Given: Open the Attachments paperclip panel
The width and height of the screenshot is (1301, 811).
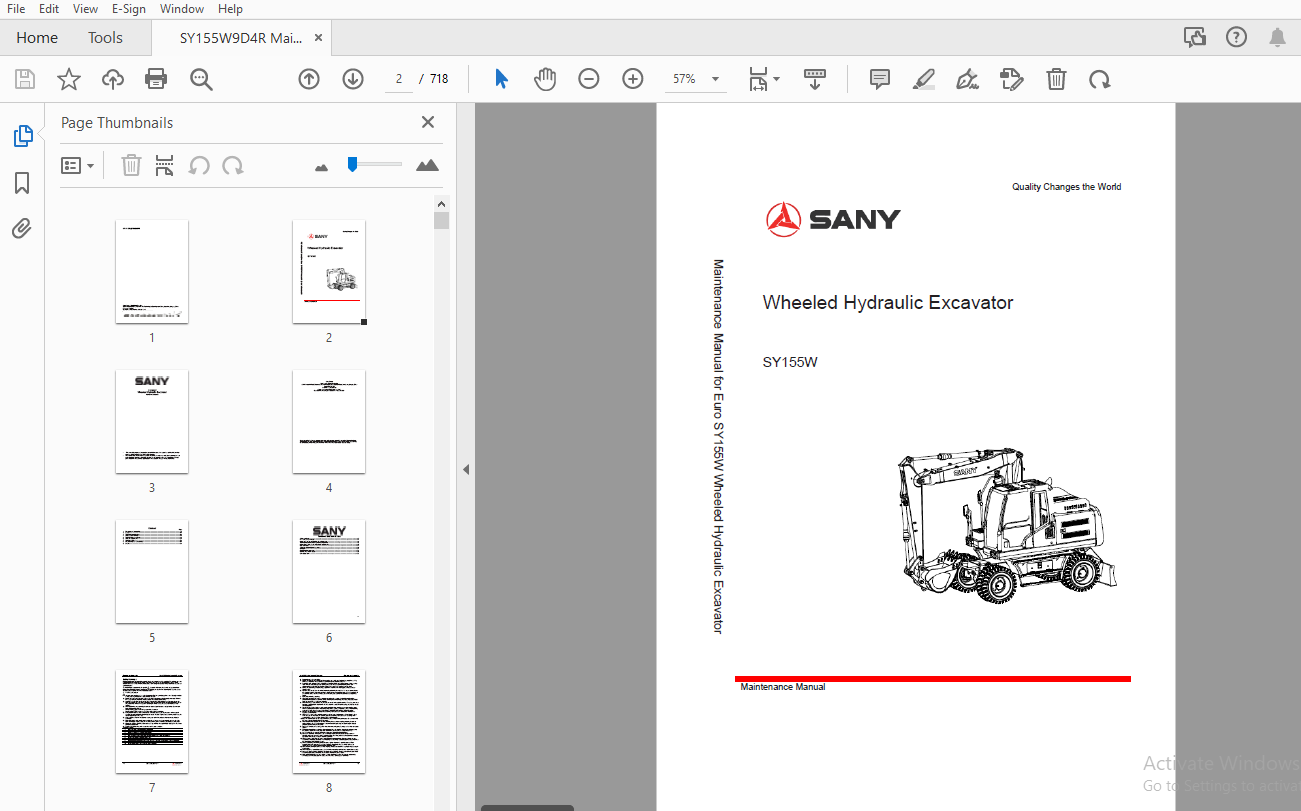Looking at the screenshot, I should [x=22, y=229].
